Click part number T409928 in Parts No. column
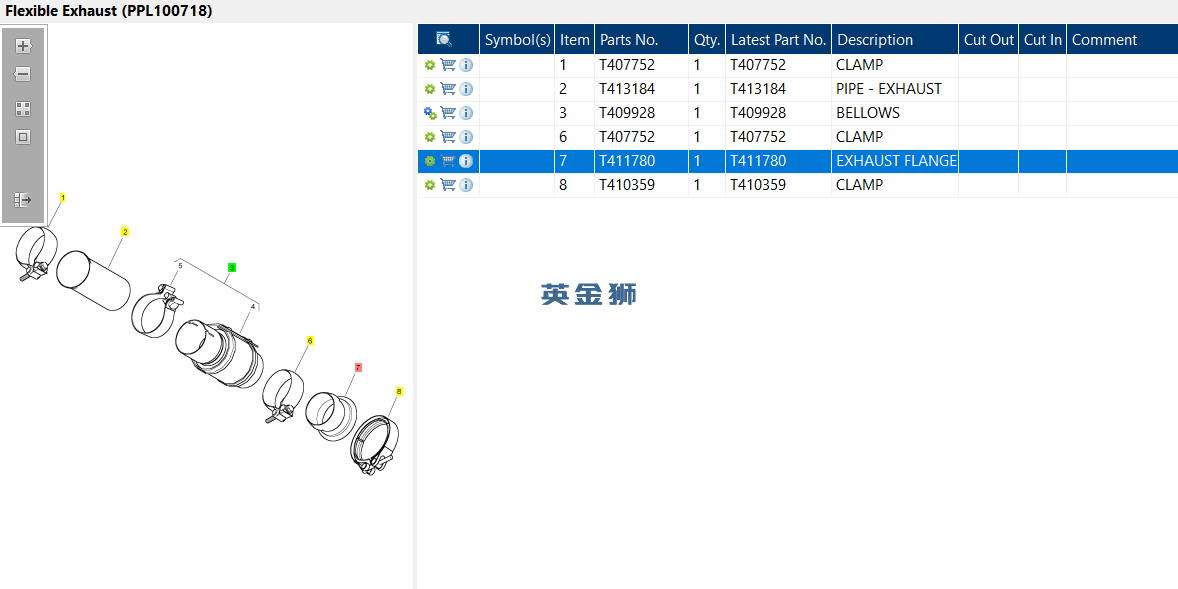 coord(627,113)
